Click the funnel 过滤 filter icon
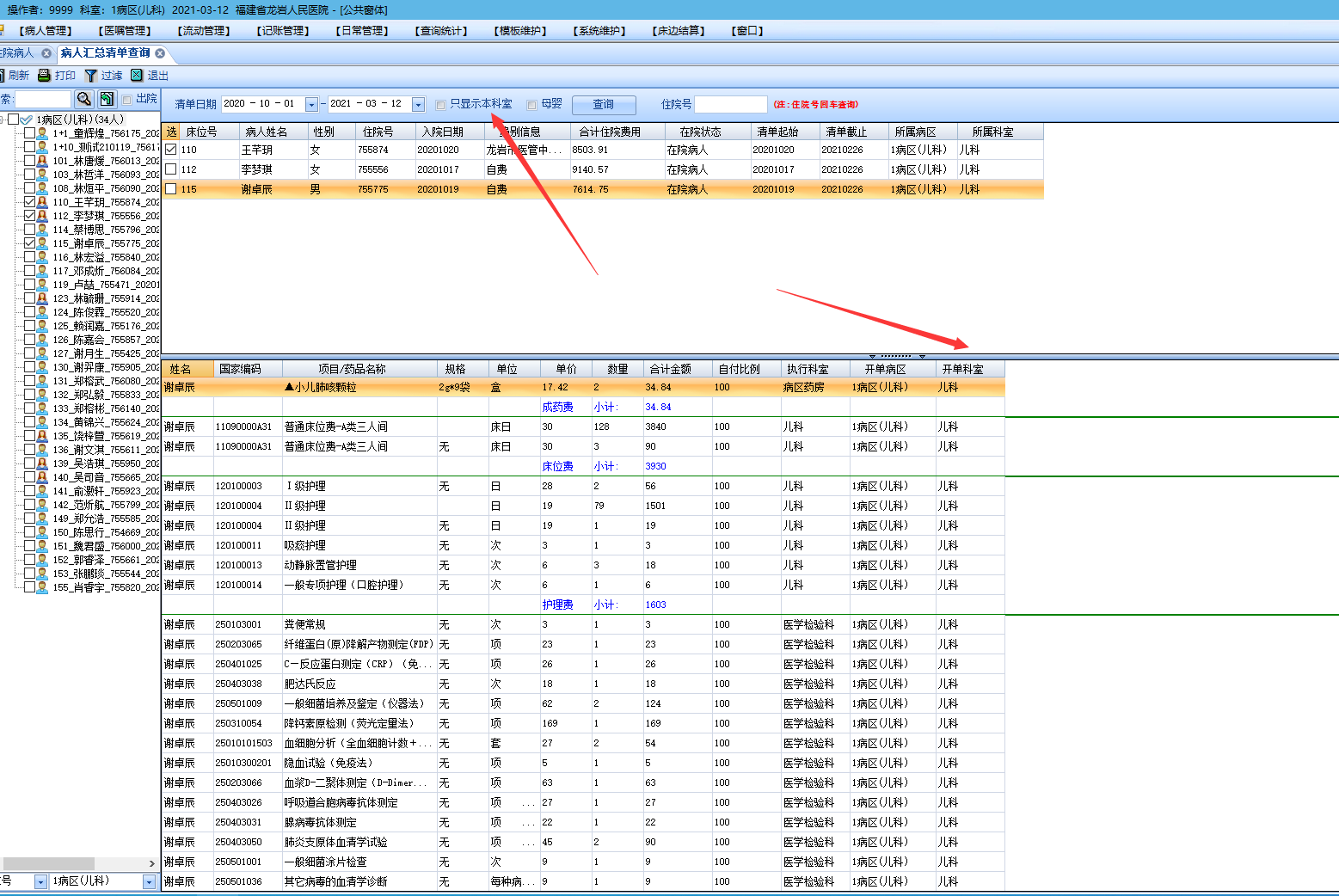This screenshot has height=896, width=1339. point(90,76)
